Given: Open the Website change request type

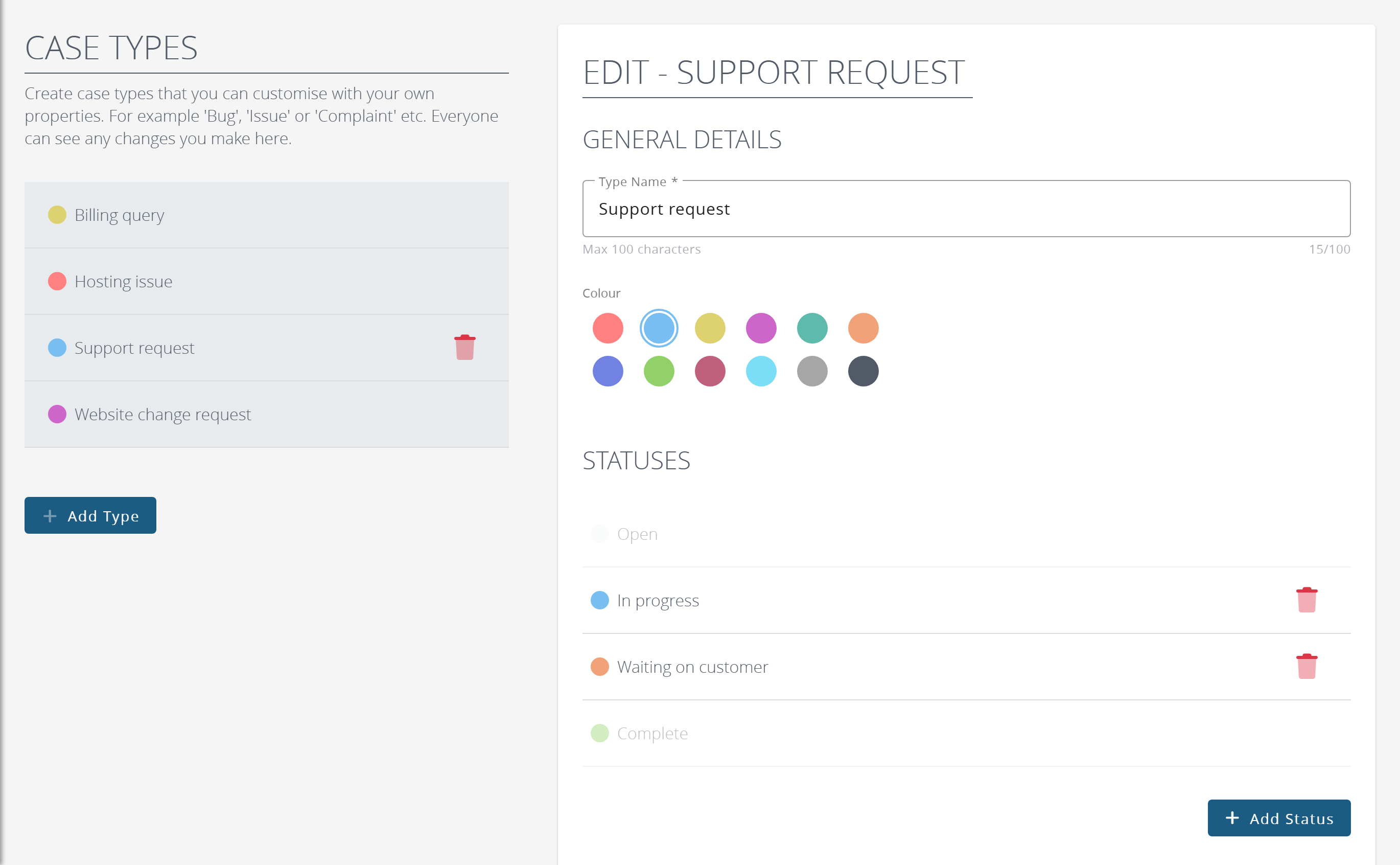Looking at the screenshot, I should (266, 414).
